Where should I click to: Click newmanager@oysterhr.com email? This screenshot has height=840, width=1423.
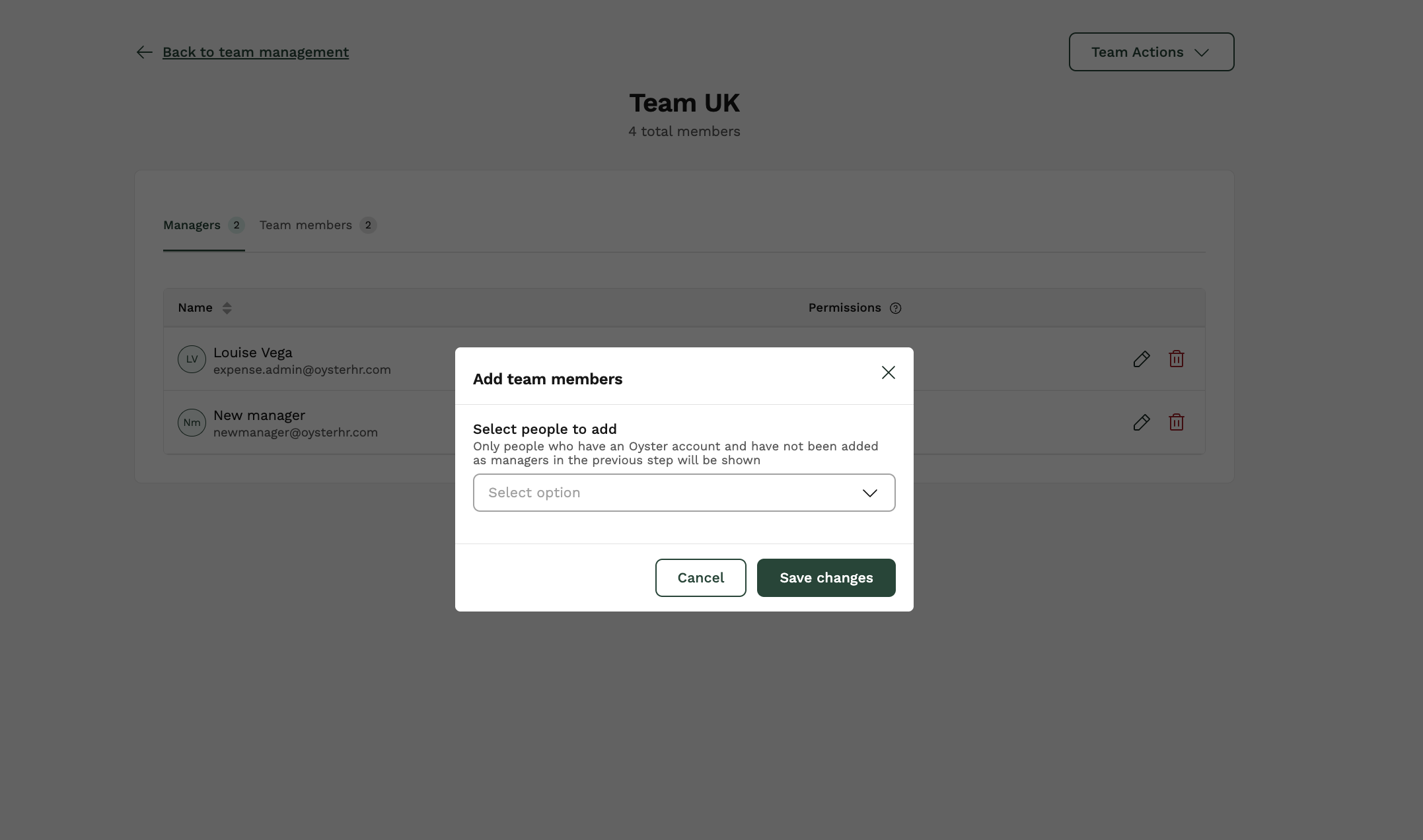(295, 433)
